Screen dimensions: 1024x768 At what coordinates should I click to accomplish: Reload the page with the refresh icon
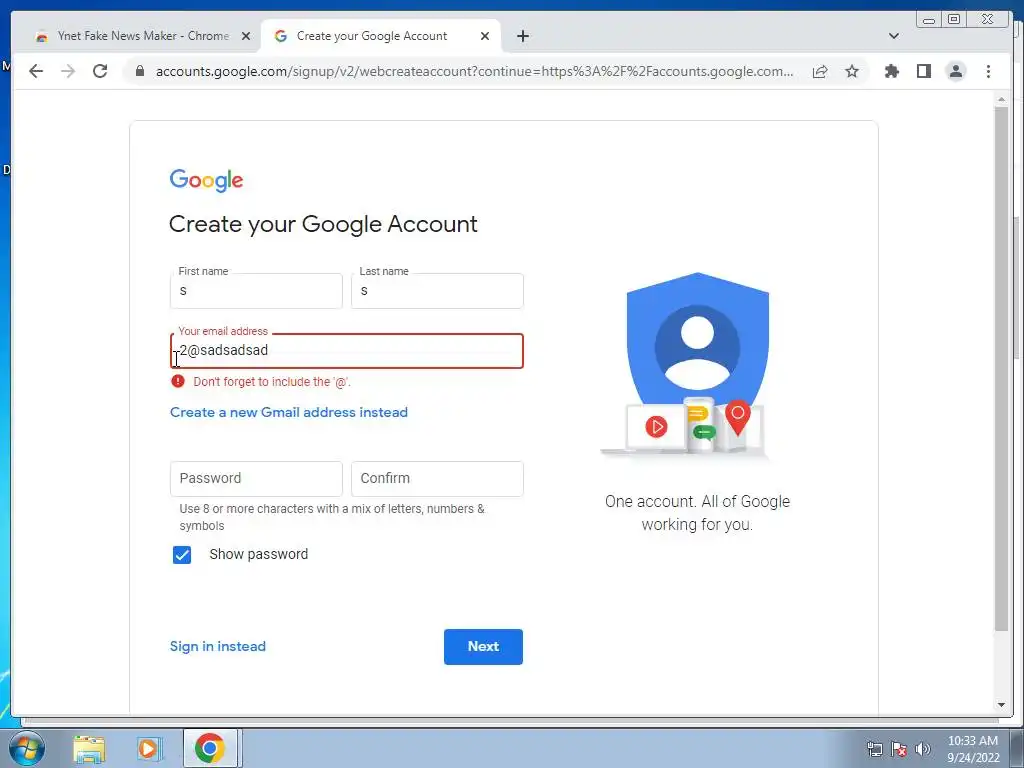(x=100, y=71)
